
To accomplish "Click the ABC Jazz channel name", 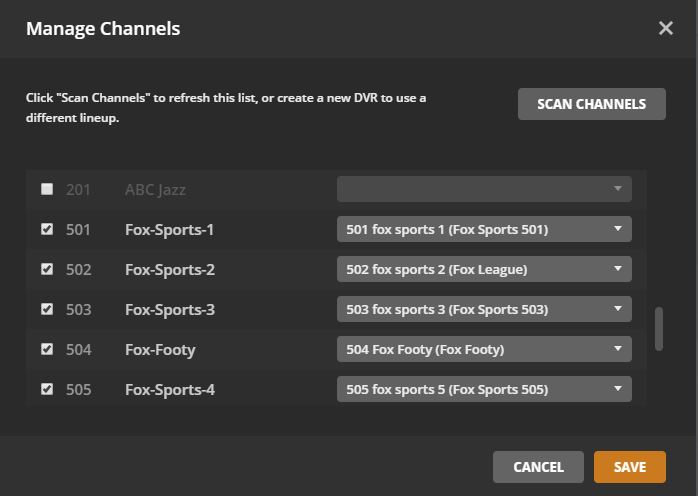I will point(155,190).
